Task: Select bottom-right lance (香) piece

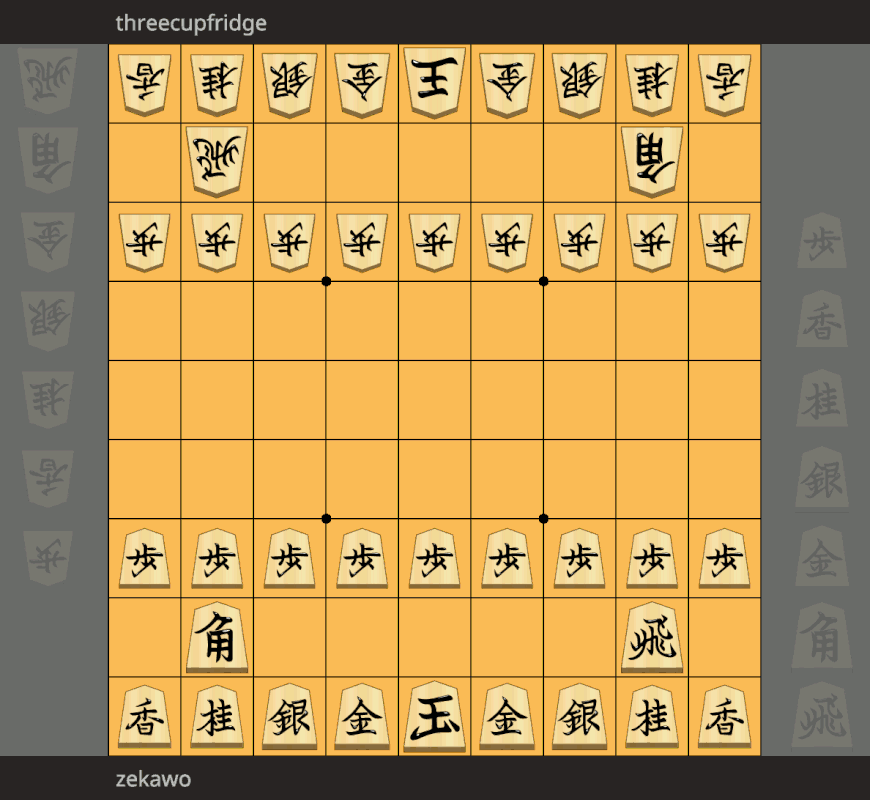Action: [725, 717]
